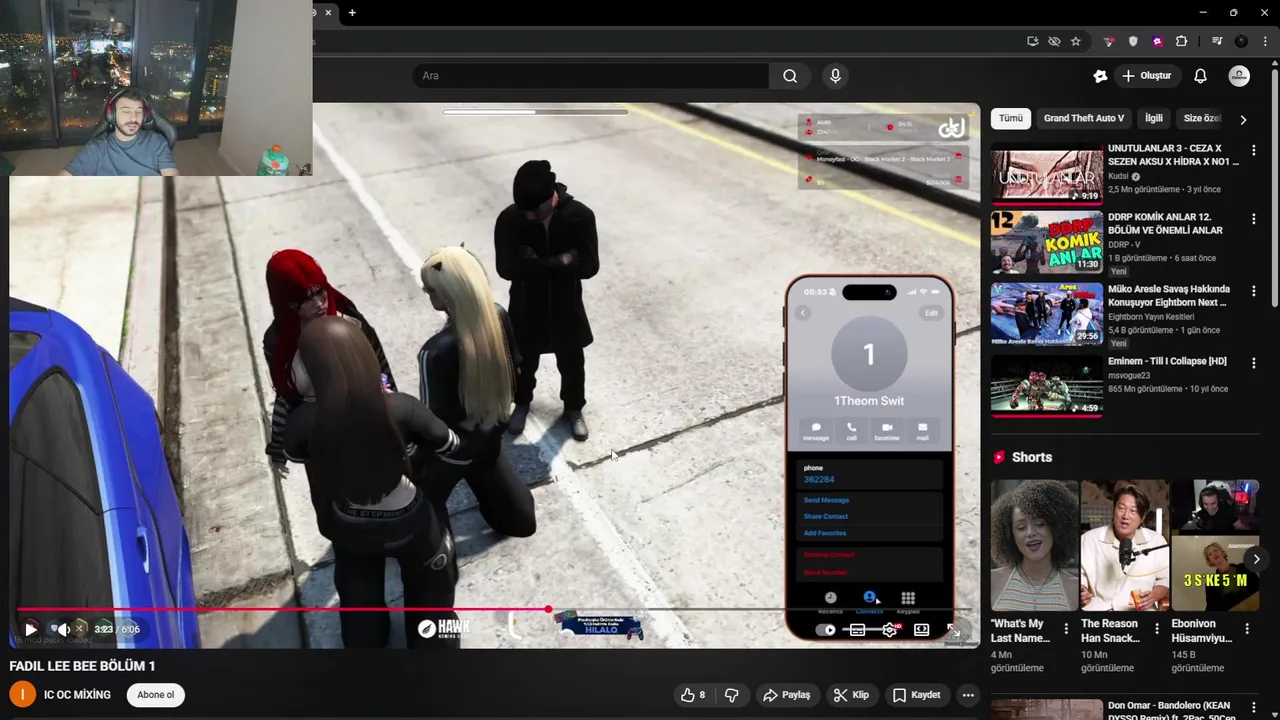Open the 'What's My Last Name' short

click(x=1034, y=545)
